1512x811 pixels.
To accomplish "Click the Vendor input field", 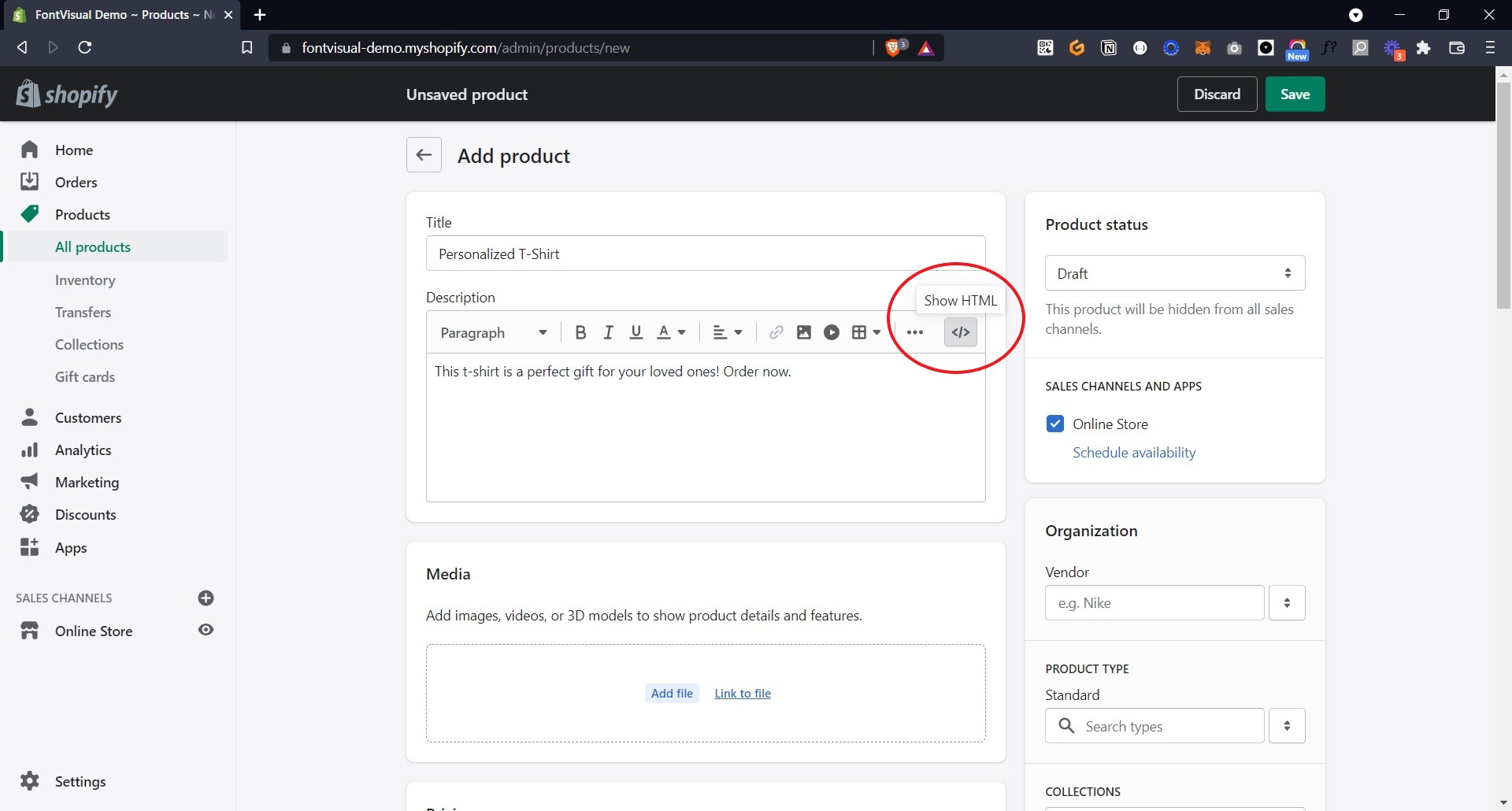I will (1154, 603).
